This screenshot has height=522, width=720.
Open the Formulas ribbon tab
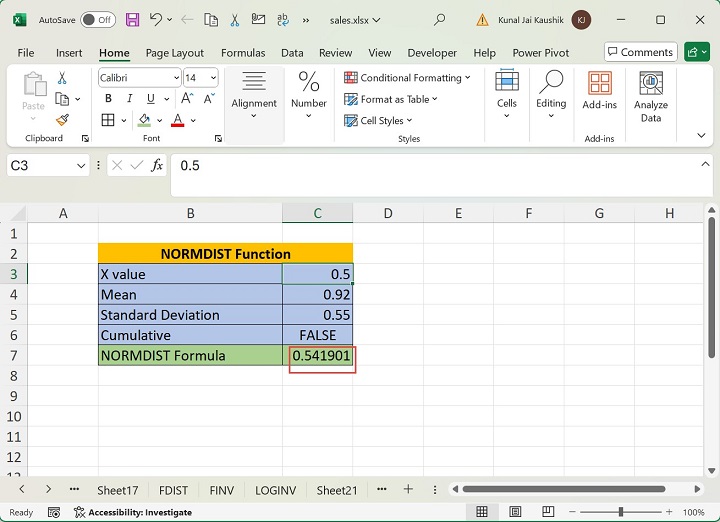point(243,53)
